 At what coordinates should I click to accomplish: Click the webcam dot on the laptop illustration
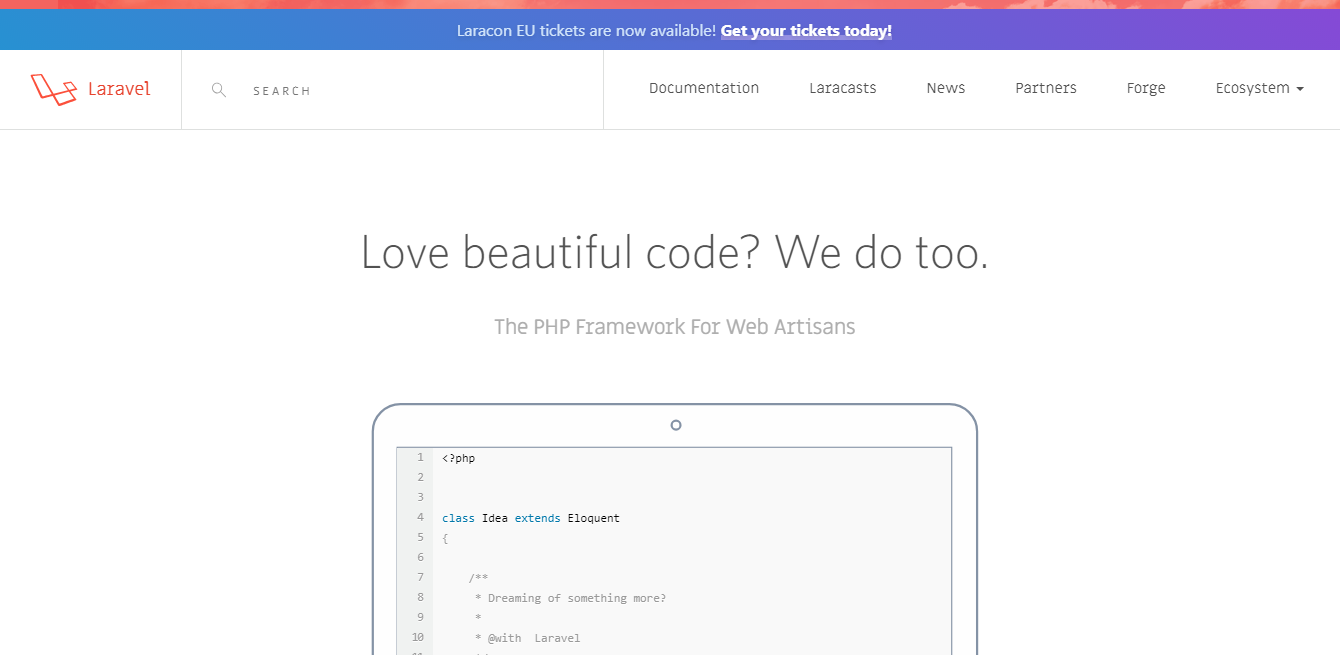point(676,425)
